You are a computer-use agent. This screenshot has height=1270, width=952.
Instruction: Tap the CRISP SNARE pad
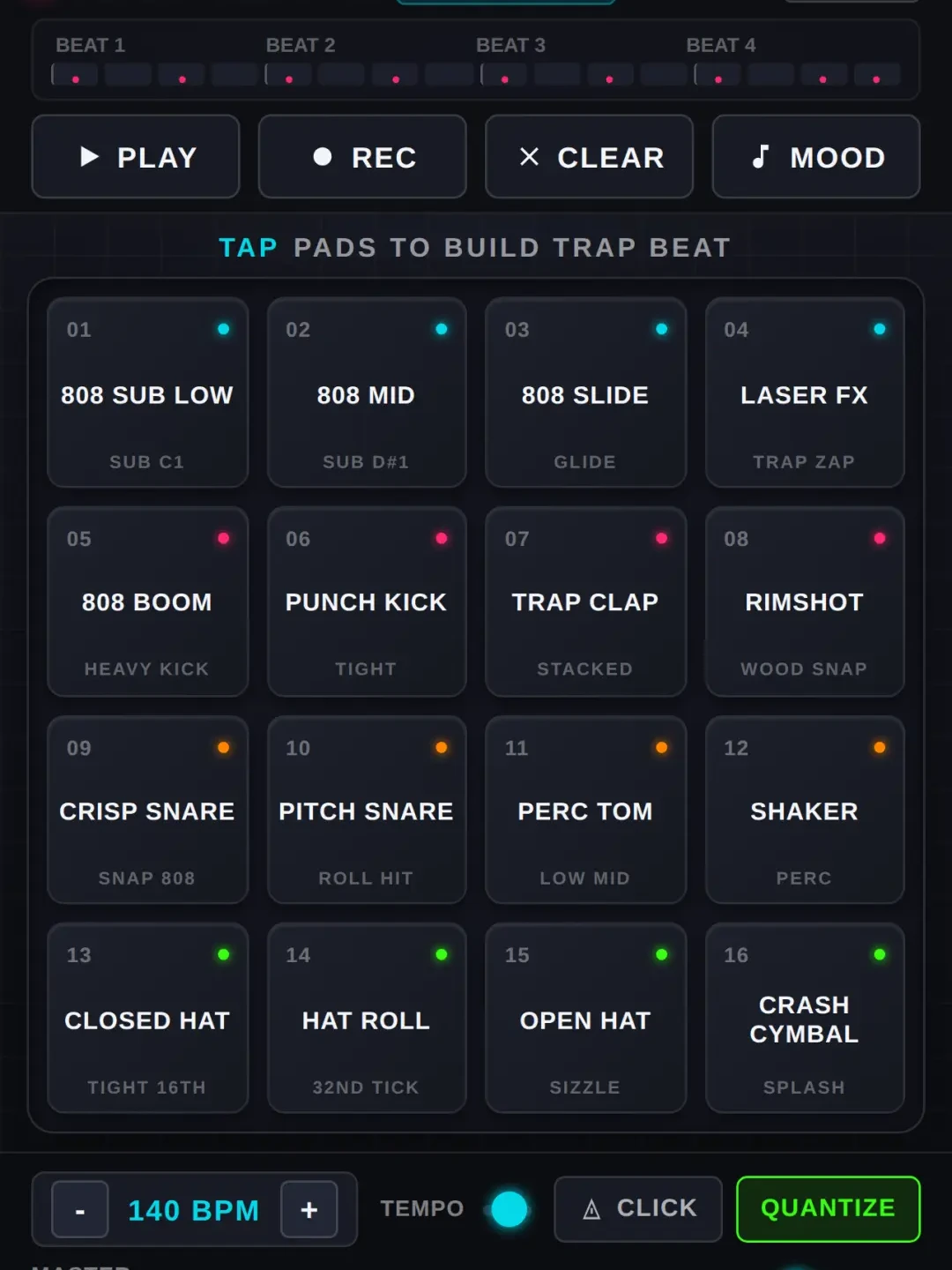(147, 810)
